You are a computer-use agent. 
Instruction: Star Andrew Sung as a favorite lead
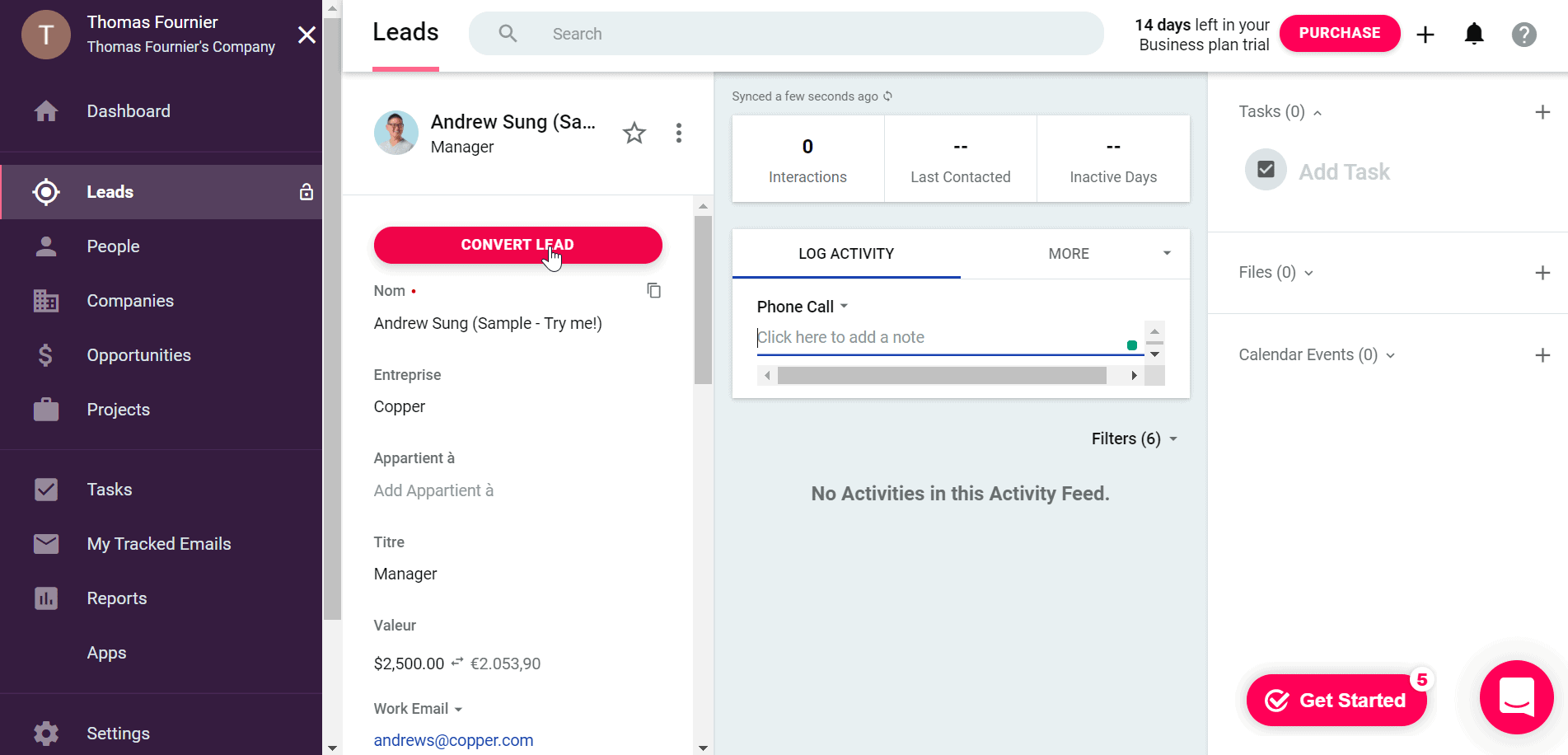634,133
